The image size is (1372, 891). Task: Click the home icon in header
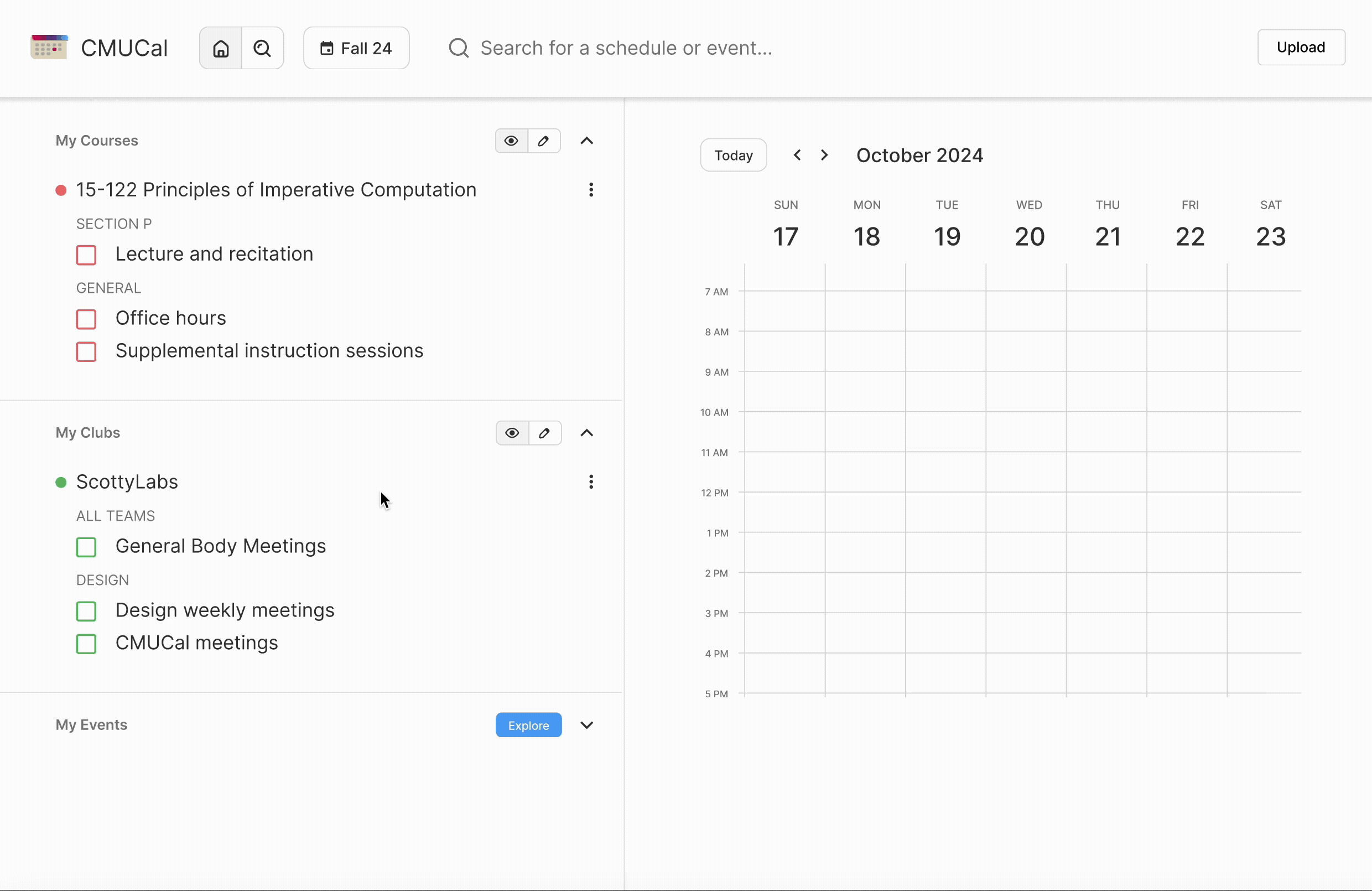click(221, 49)
